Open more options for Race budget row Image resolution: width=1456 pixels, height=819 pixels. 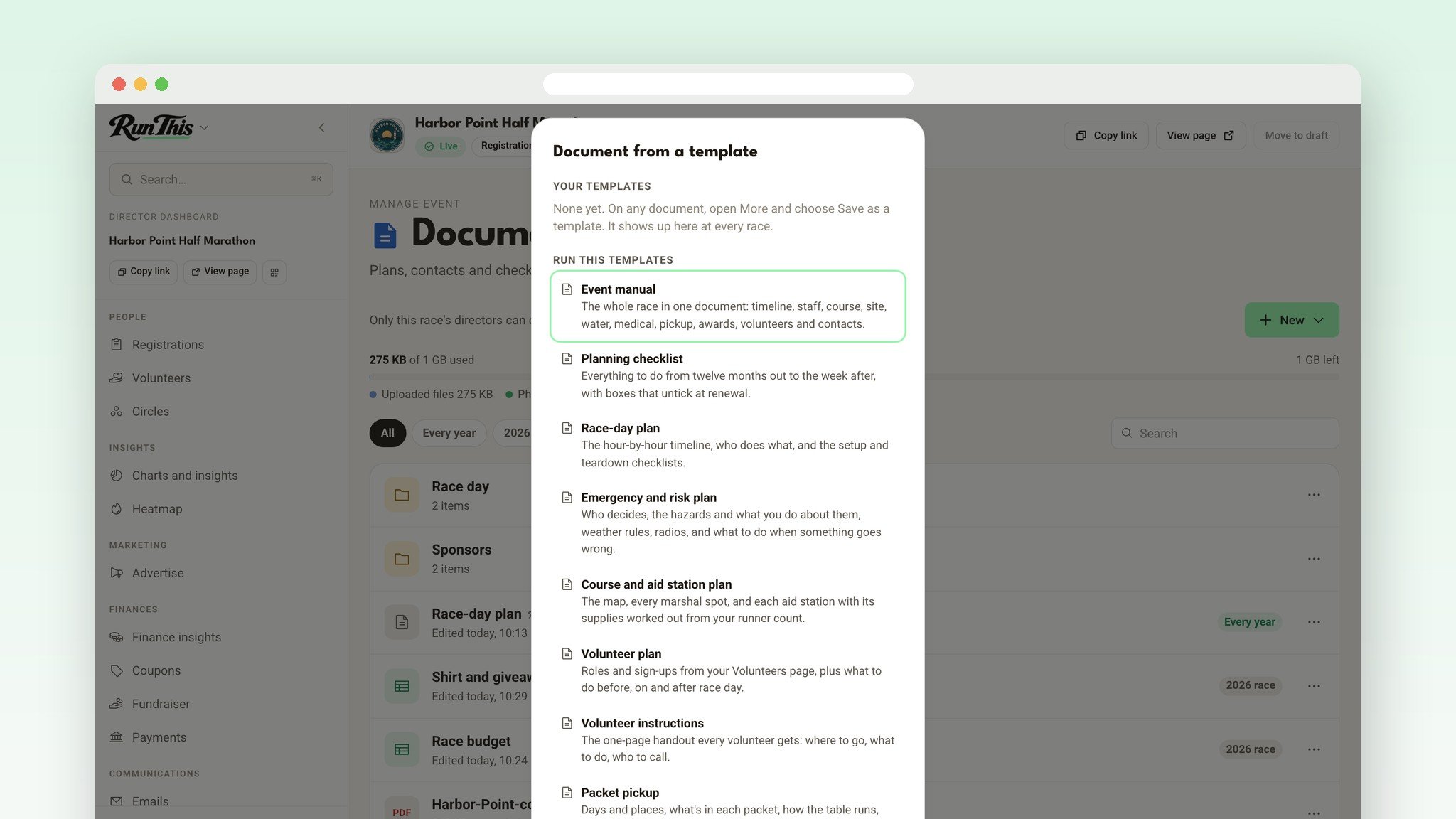tap(1314, 749)
